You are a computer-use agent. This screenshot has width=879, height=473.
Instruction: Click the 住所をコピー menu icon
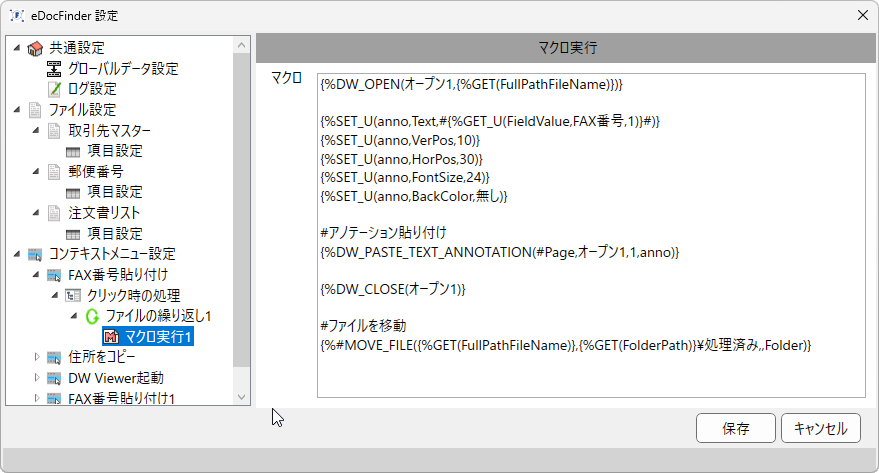click(54, 358)
